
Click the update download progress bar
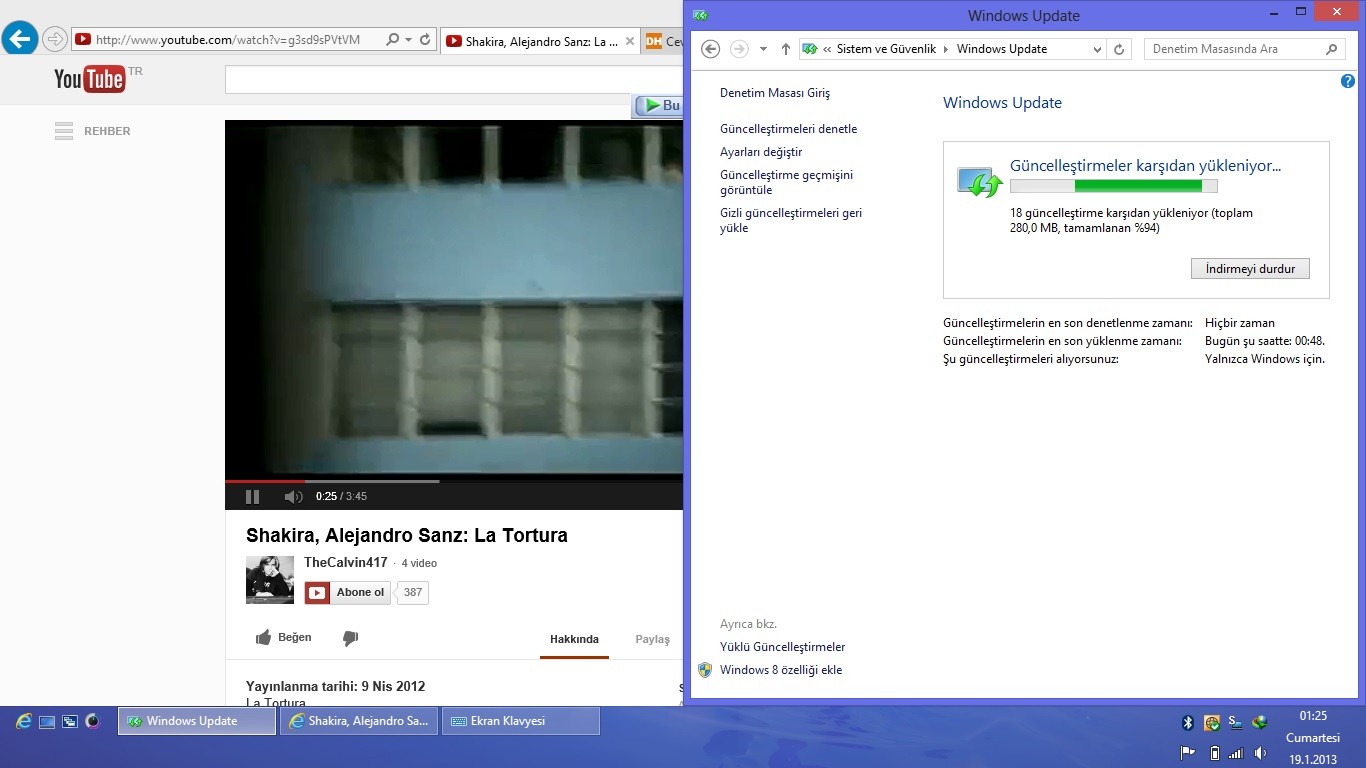point(1113,186)
